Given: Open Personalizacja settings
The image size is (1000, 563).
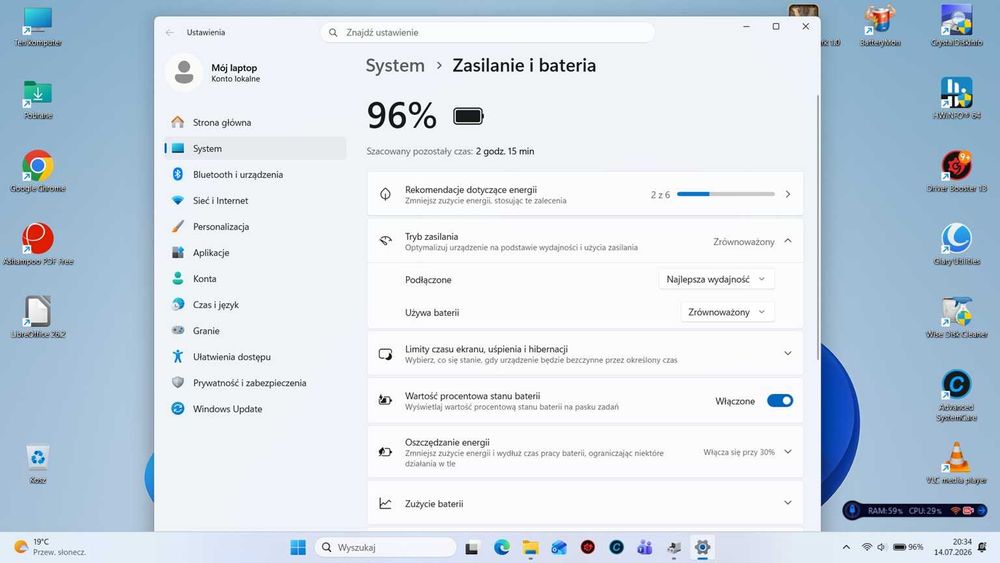Looking at the screenshot, I should point(255,227).
